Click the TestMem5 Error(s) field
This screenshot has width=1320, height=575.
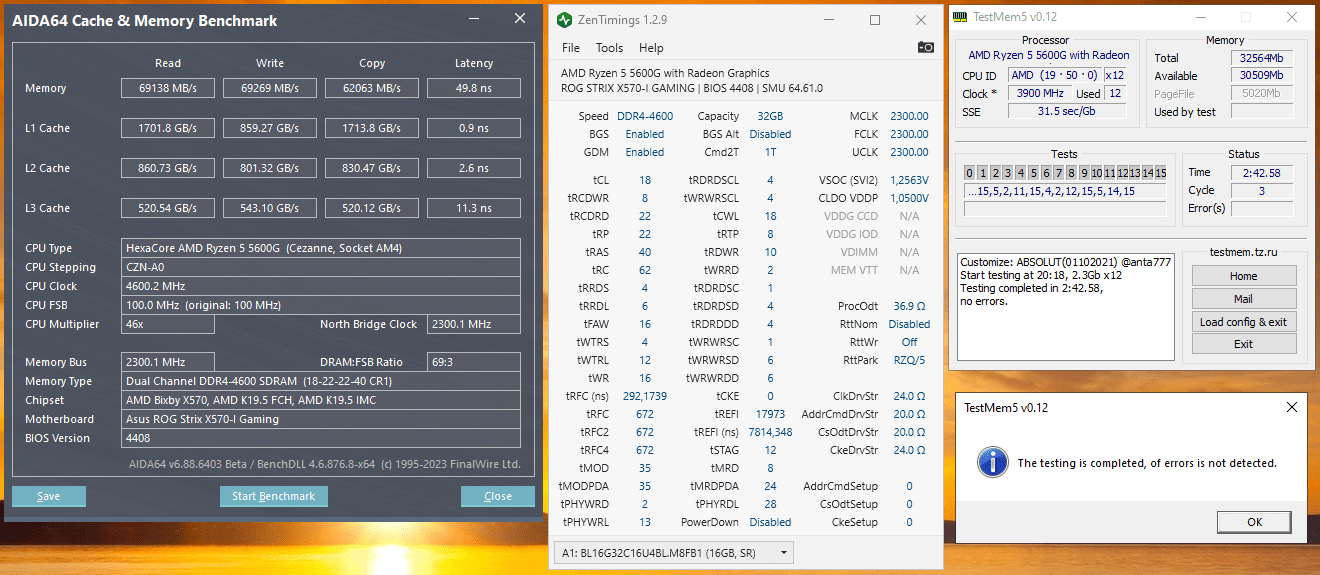click(x=1261, y=209)
